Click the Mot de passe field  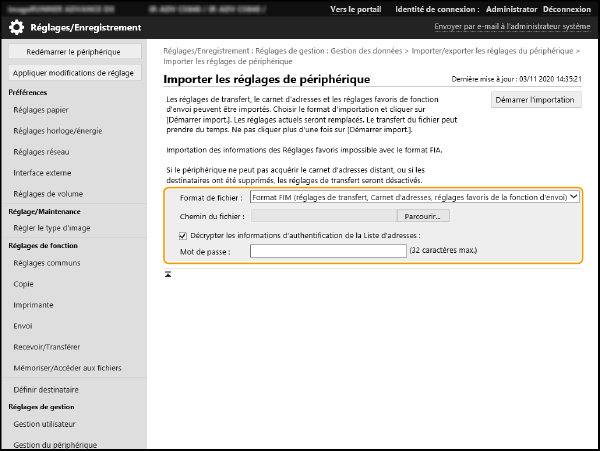328,251
